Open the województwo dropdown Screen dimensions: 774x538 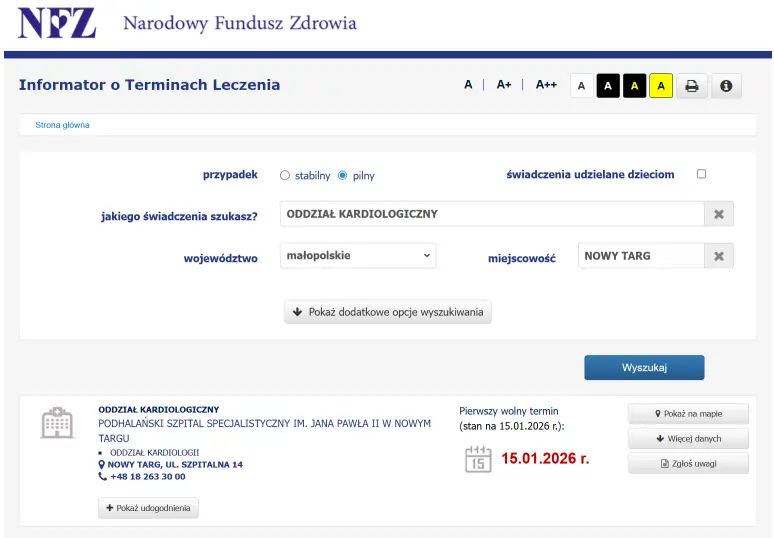pos(358,256)
